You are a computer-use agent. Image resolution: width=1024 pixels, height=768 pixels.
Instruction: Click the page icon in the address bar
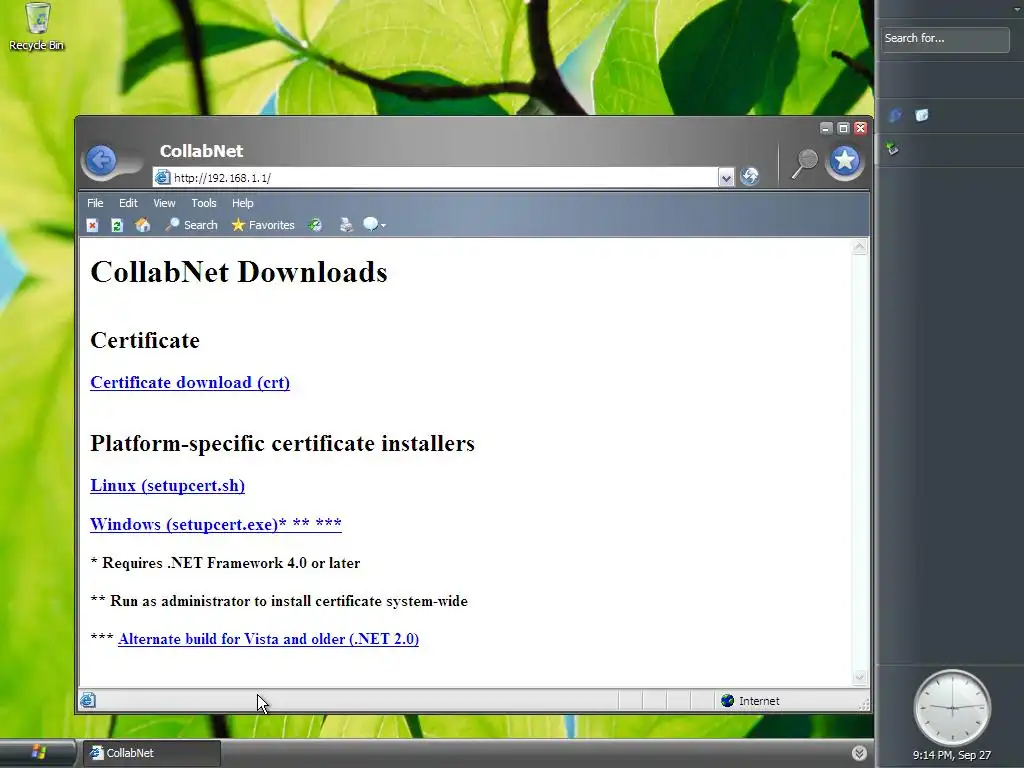pos(163,178)
